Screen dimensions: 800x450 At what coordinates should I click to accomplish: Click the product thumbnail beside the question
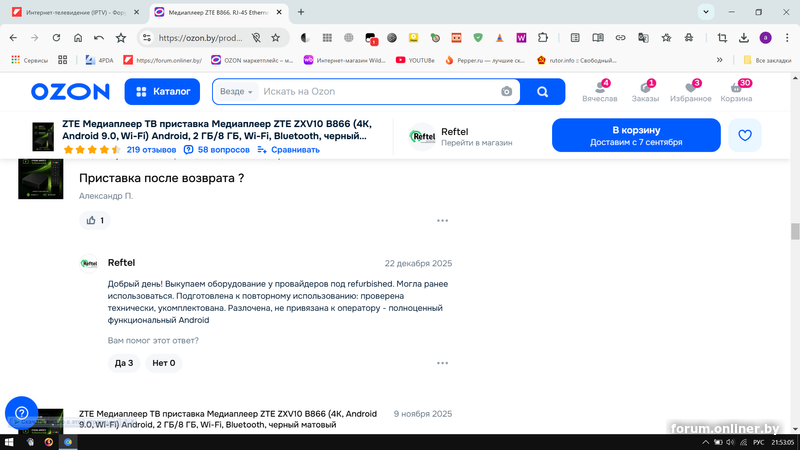(41, 179)
